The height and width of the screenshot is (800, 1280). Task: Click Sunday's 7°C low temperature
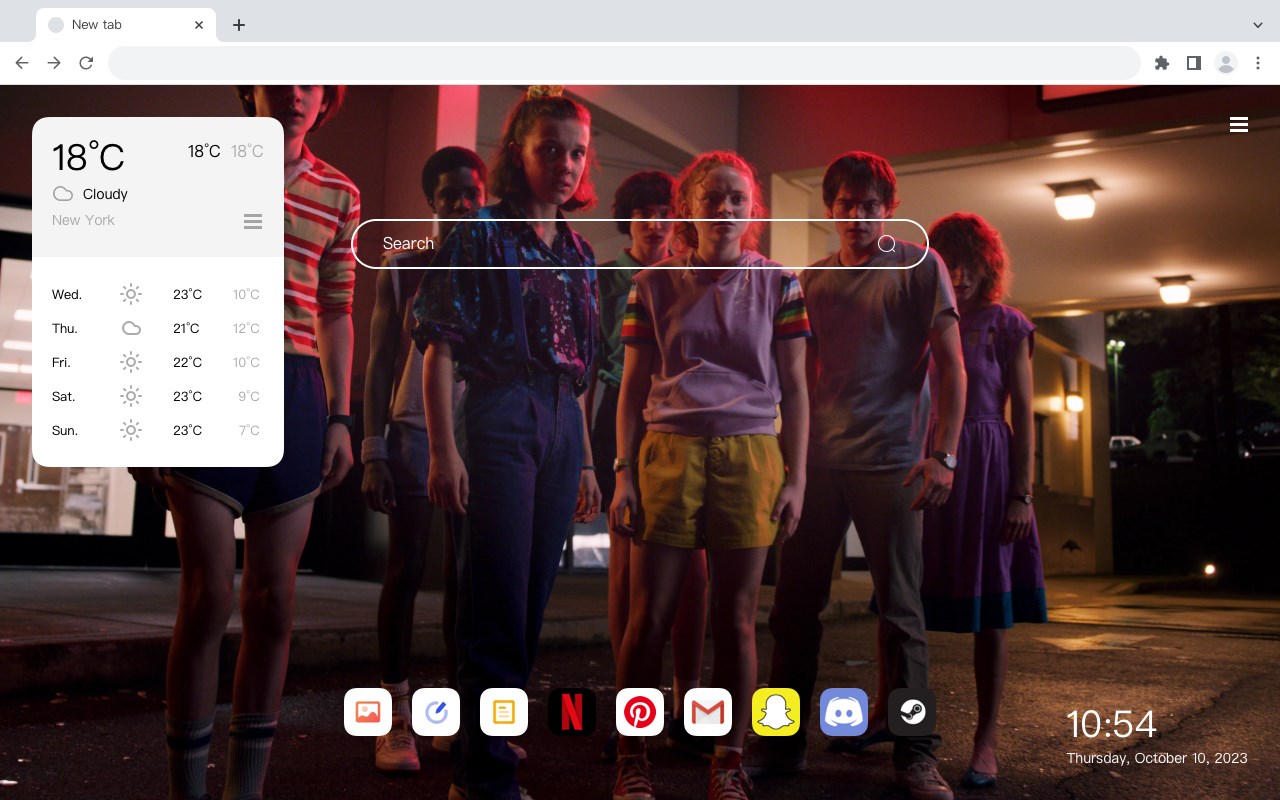pos(249,431)
